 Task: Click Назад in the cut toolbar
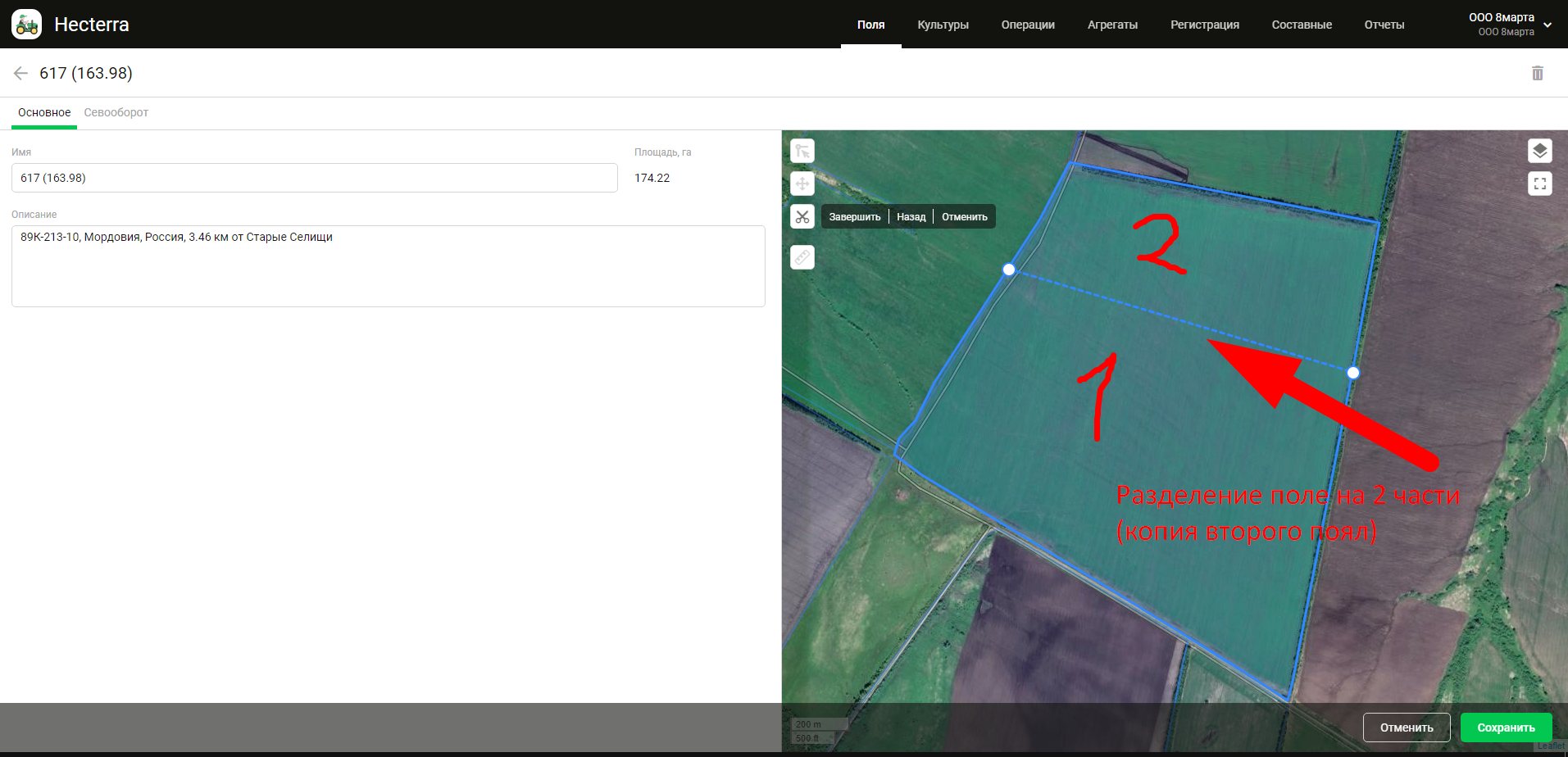pos(911,217)
